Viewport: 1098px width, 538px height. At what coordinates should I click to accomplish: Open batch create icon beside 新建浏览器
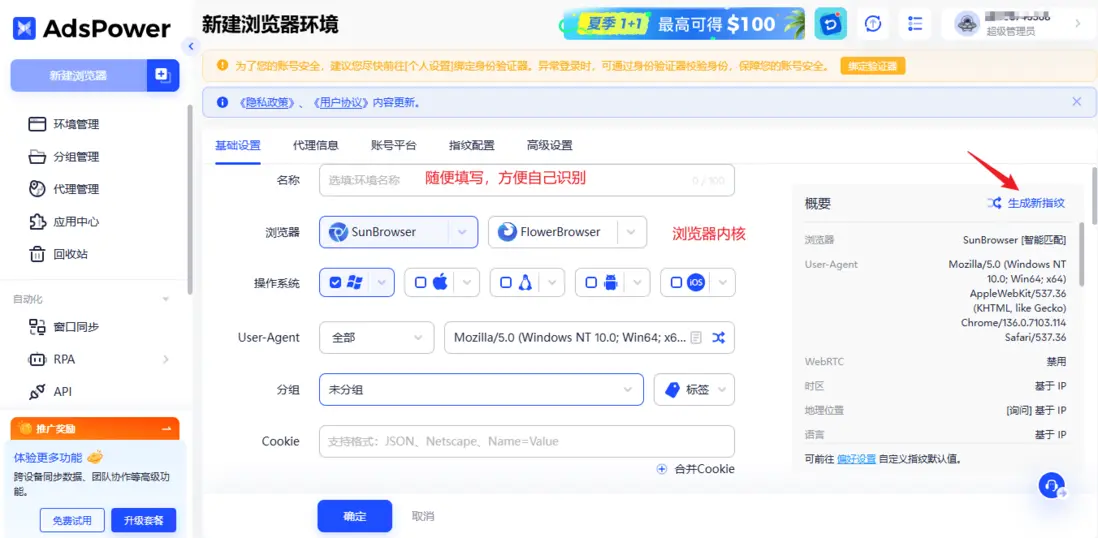click(x=162, y=76)
